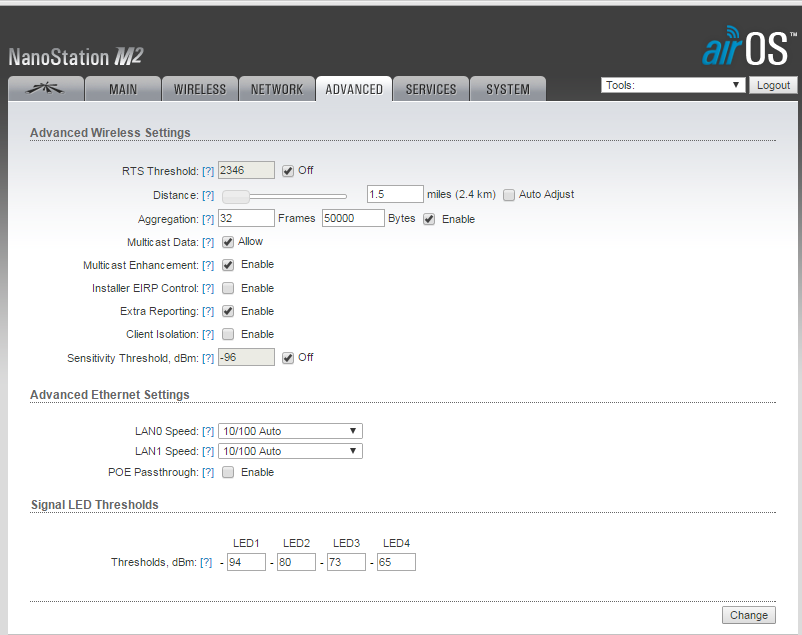Screen dimensions: 802x635
Task: Toggle Multicast Data Allow checkbox
Action: tap(228, 242)
